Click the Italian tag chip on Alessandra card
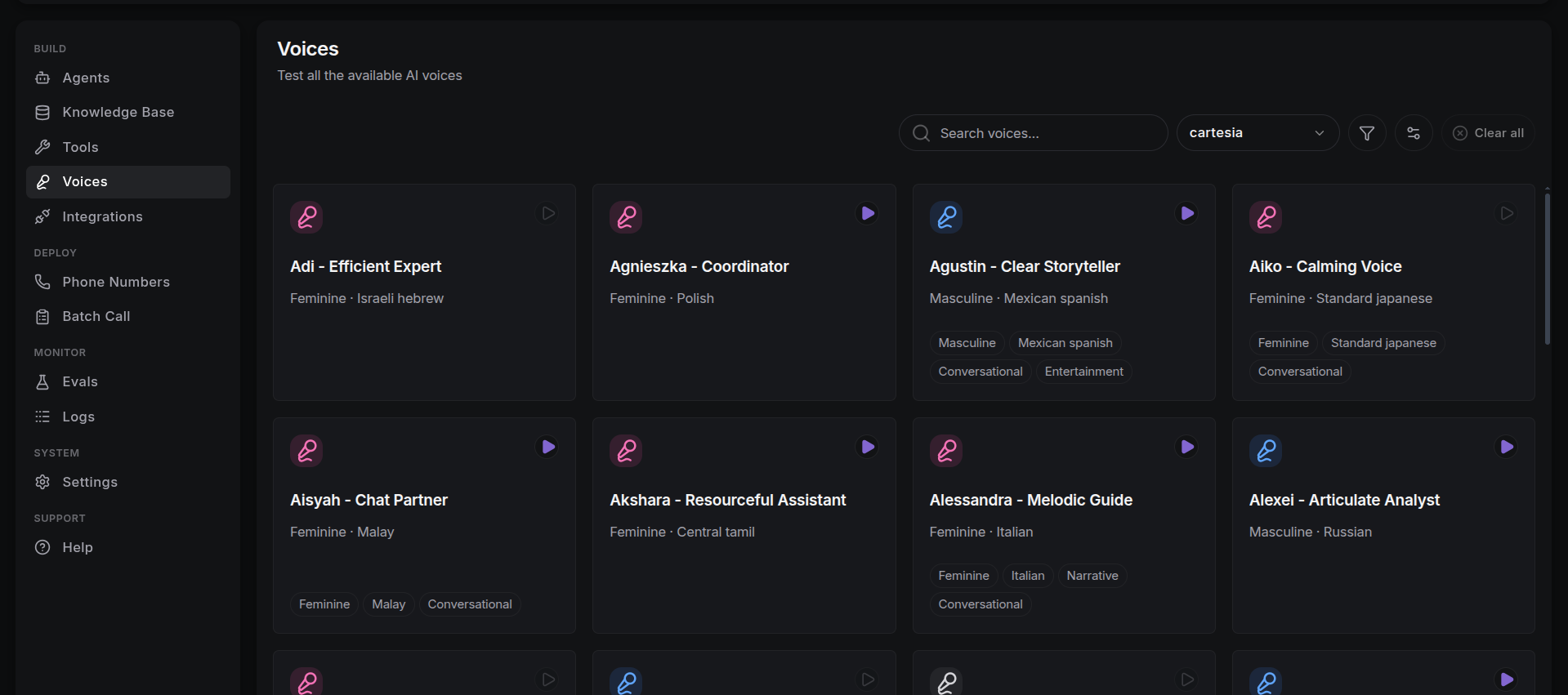This screenshot has height=695, width=1568. click(x=1028, y=576)
